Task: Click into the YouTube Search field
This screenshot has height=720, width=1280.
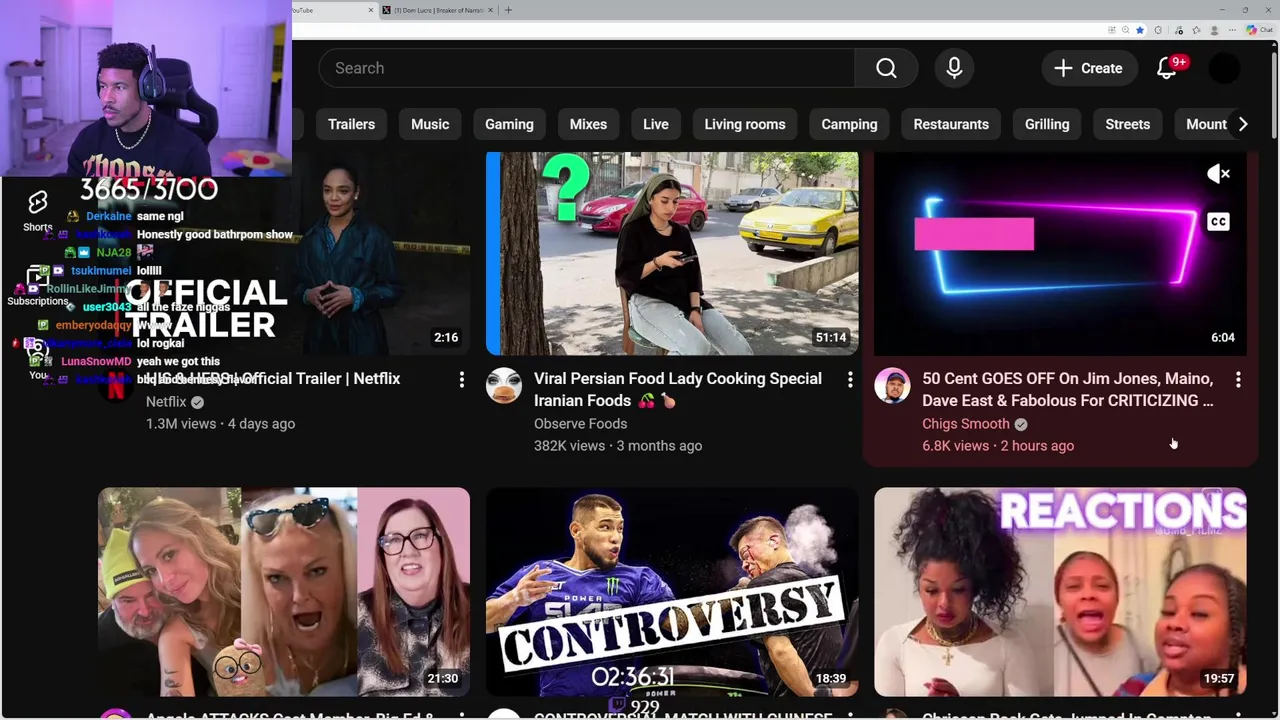Action: 586,68
